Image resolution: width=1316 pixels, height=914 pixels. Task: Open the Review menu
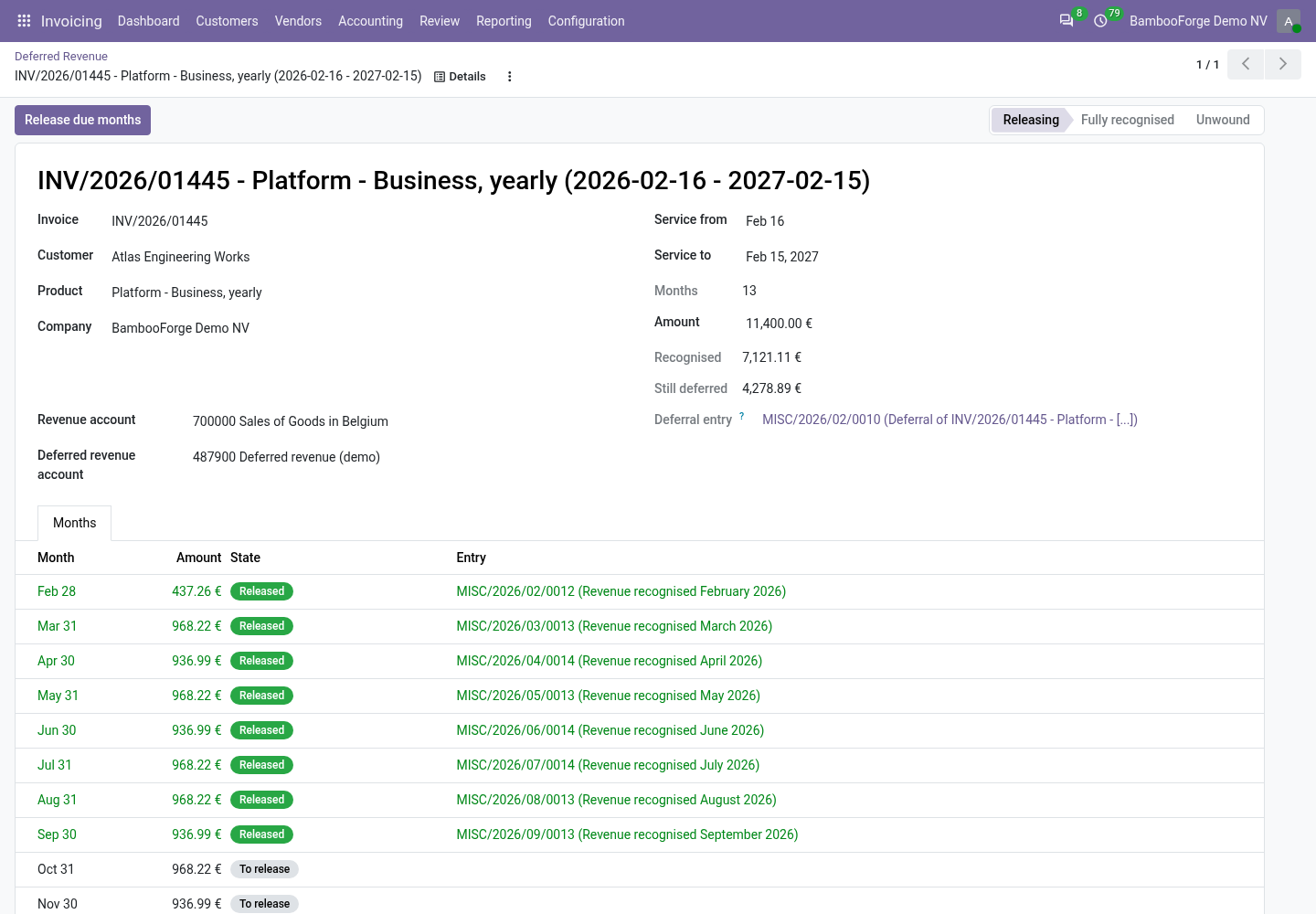pos(440,21)
